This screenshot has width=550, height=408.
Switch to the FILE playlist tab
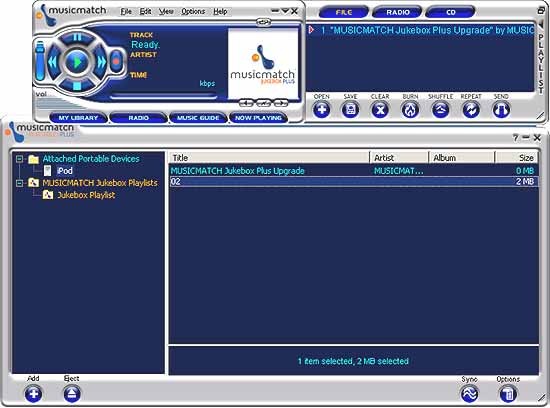coord(343,12)
